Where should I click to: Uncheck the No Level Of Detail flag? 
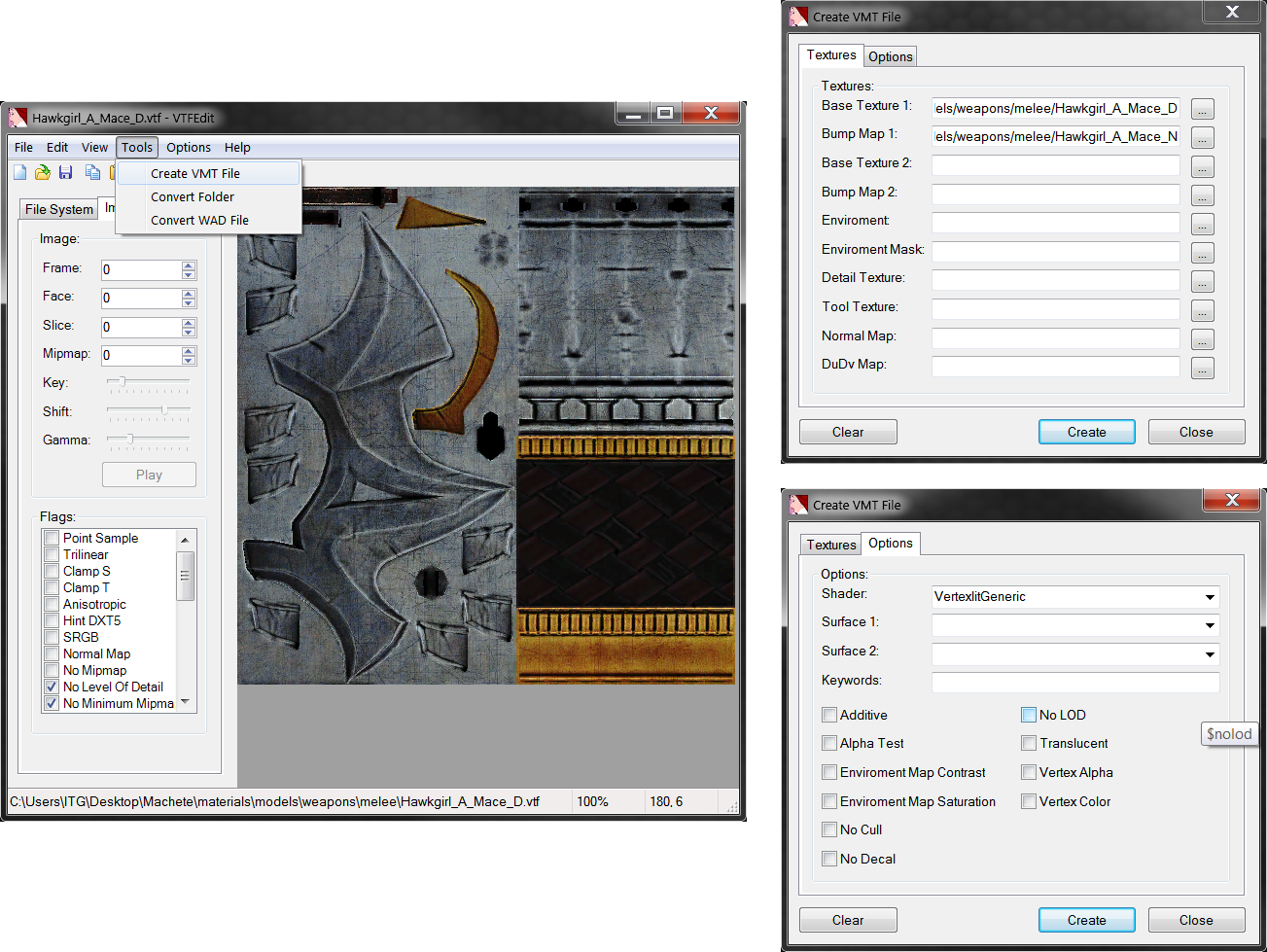point(53,687)
